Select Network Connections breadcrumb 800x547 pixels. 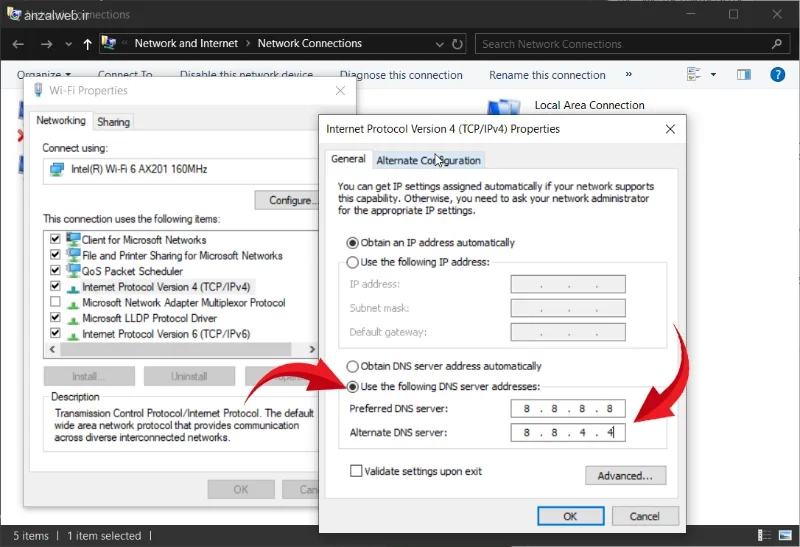(x=310, y=43)
